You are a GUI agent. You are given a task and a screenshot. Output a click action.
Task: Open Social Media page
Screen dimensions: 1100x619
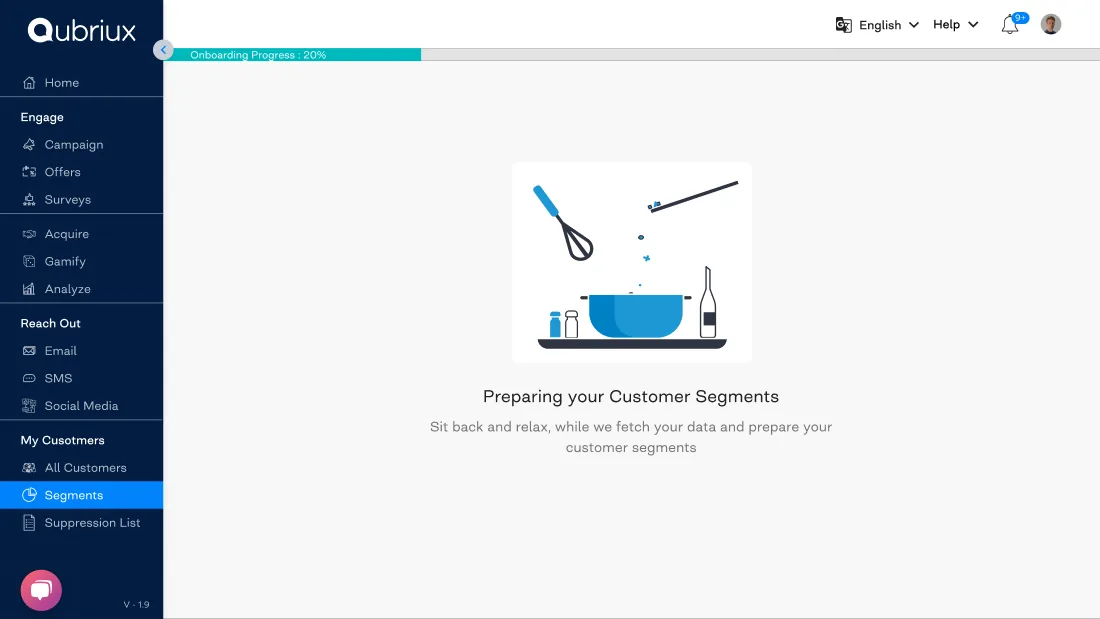coord(81,406)
